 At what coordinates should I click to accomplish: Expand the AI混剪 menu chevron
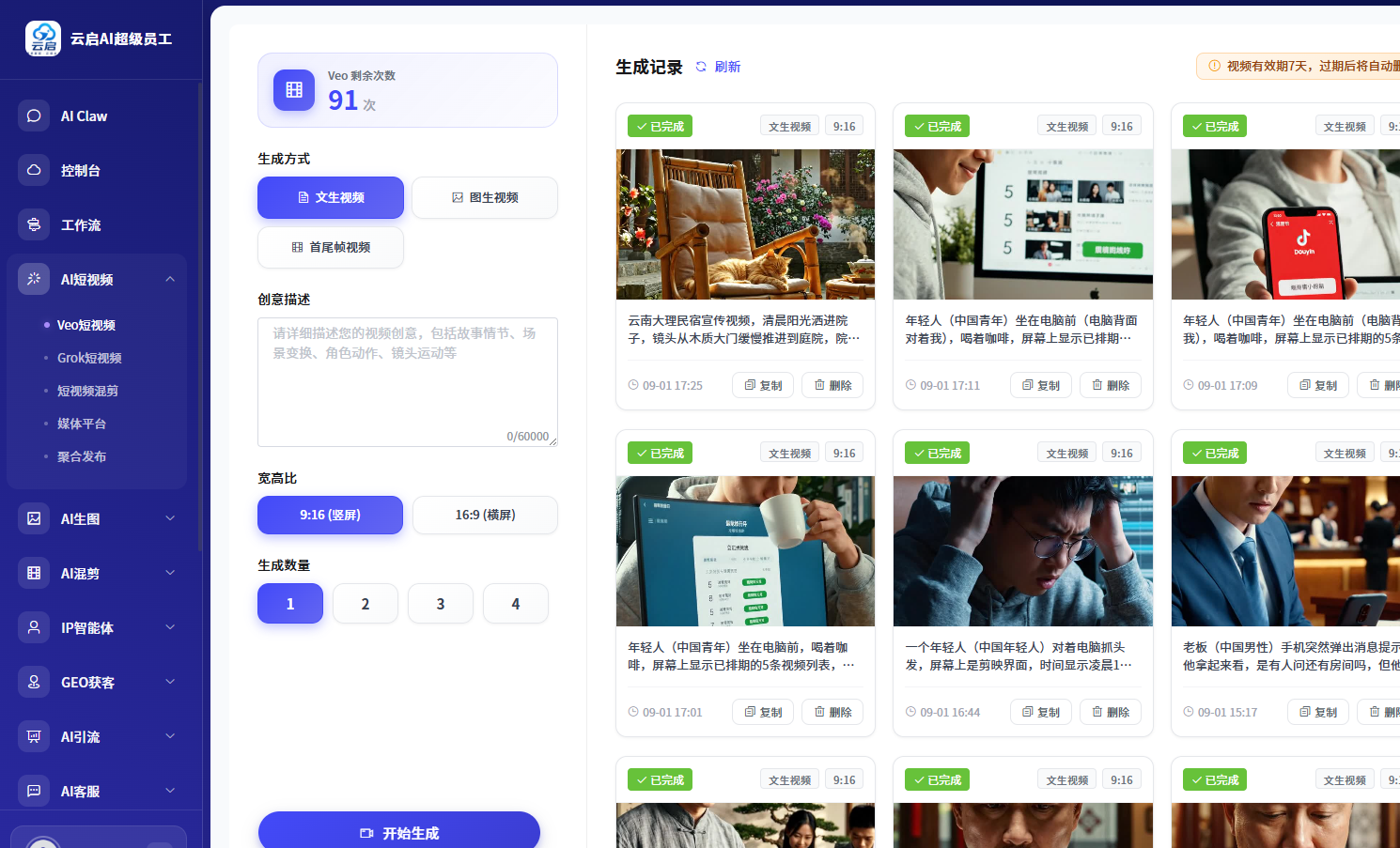click(170, 573)
